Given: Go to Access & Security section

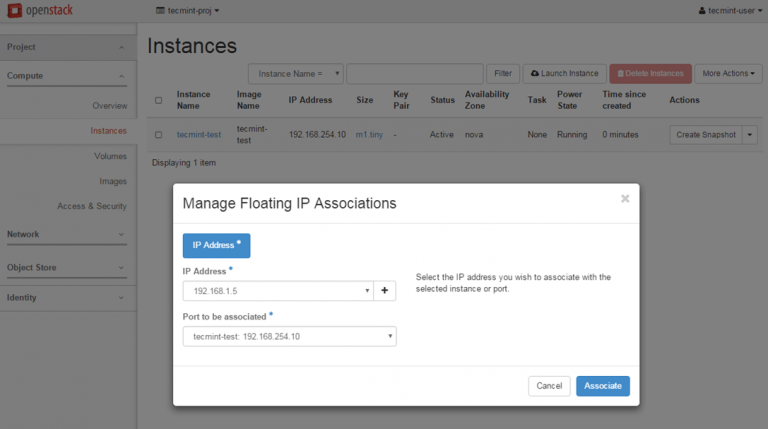Looking at the screenshot, I should coord(92,206).
